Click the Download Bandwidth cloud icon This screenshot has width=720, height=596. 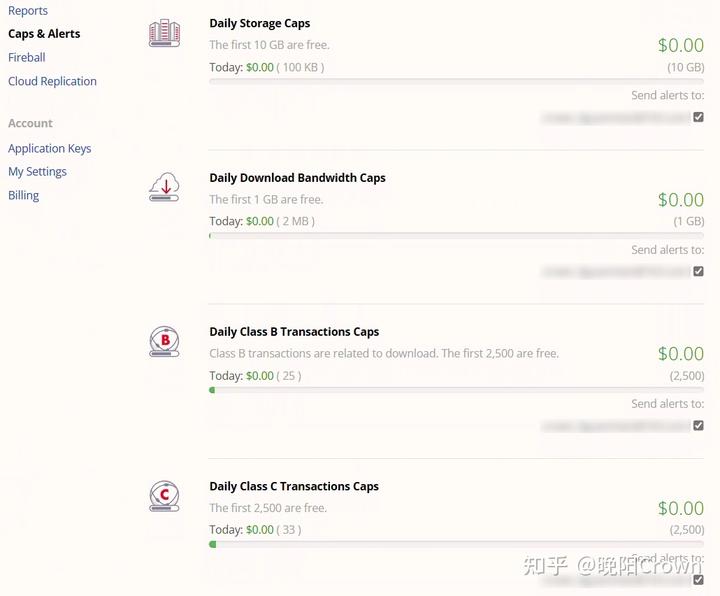[164, 187]
